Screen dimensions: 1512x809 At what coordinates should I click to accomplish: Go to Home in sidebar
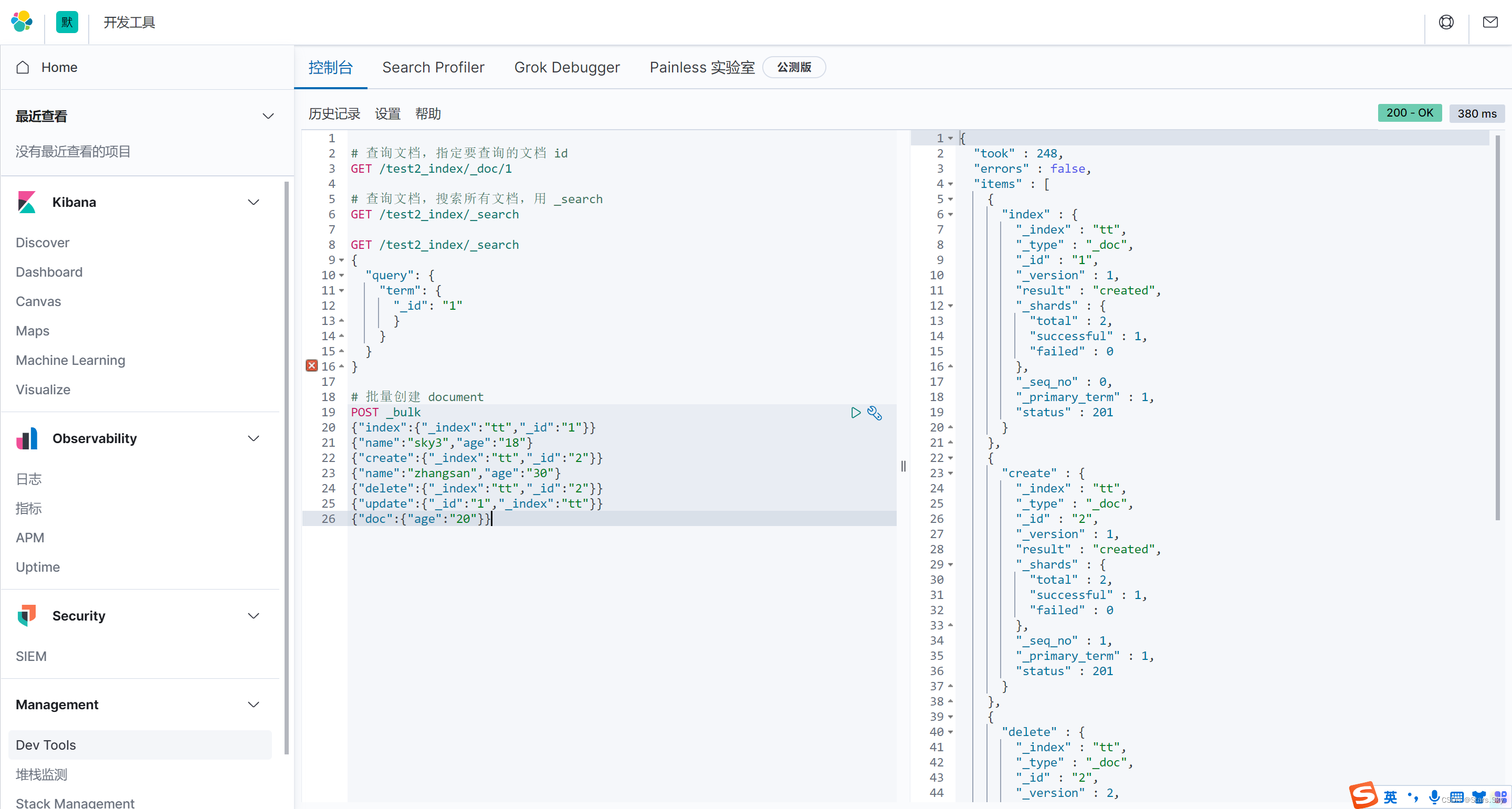click(59, 68)
